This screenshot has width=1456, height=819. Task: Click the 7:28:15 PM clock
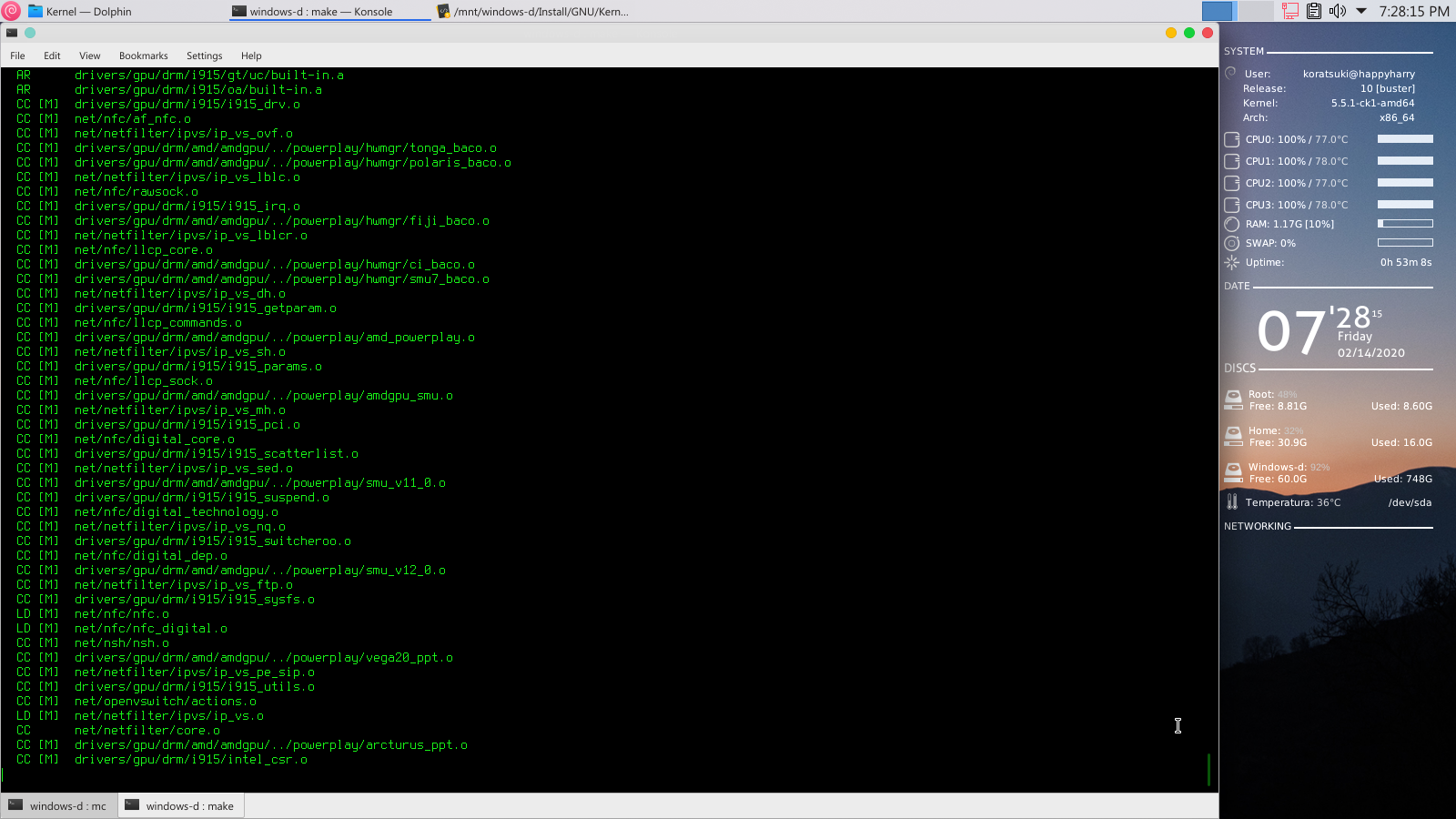click(1414, 11)
